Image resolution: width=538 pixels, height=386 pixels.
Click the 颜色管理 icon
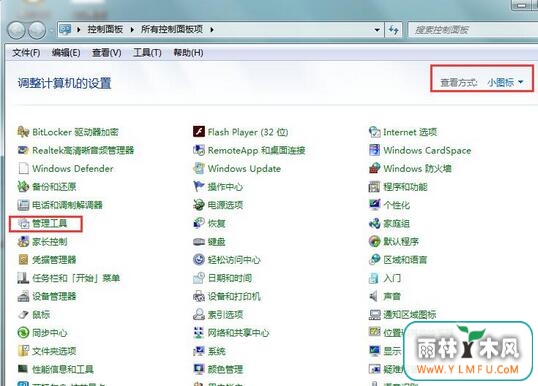(x=199, y=369)
